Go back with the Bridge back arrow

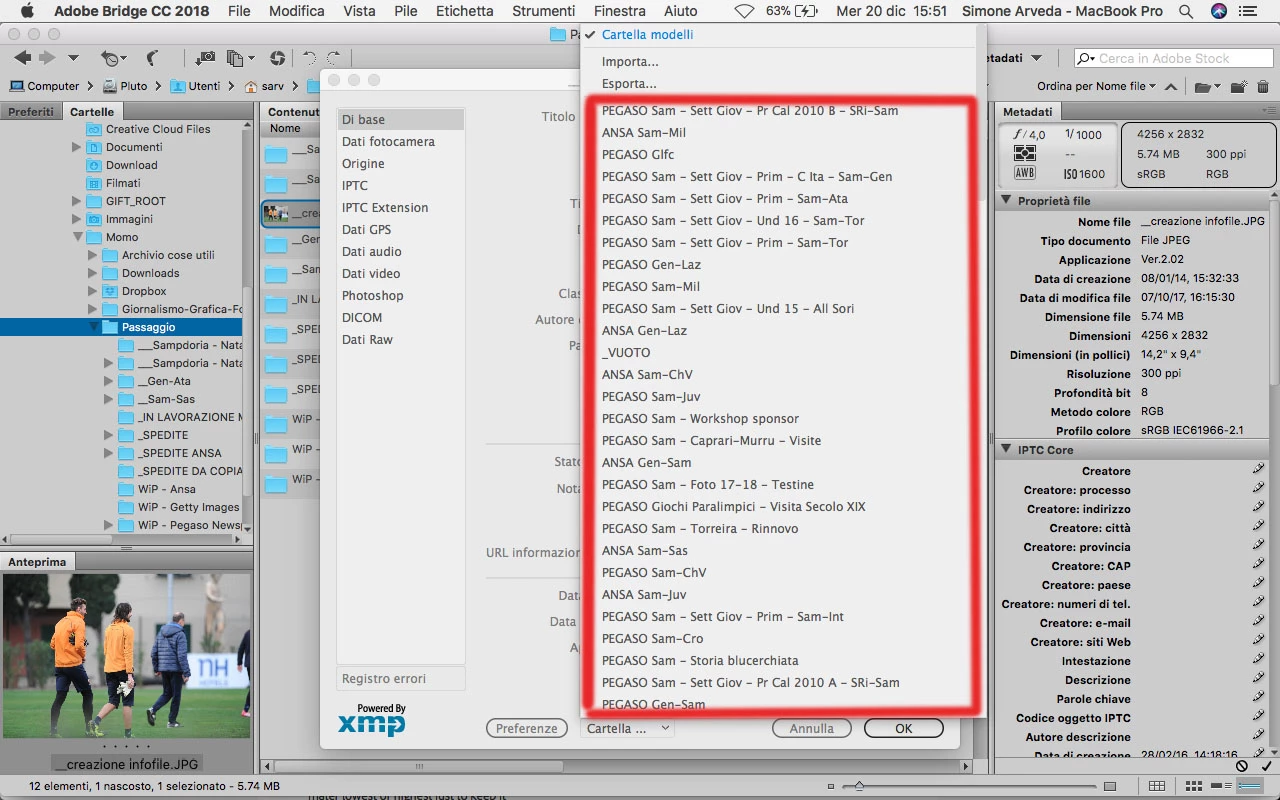22,58
